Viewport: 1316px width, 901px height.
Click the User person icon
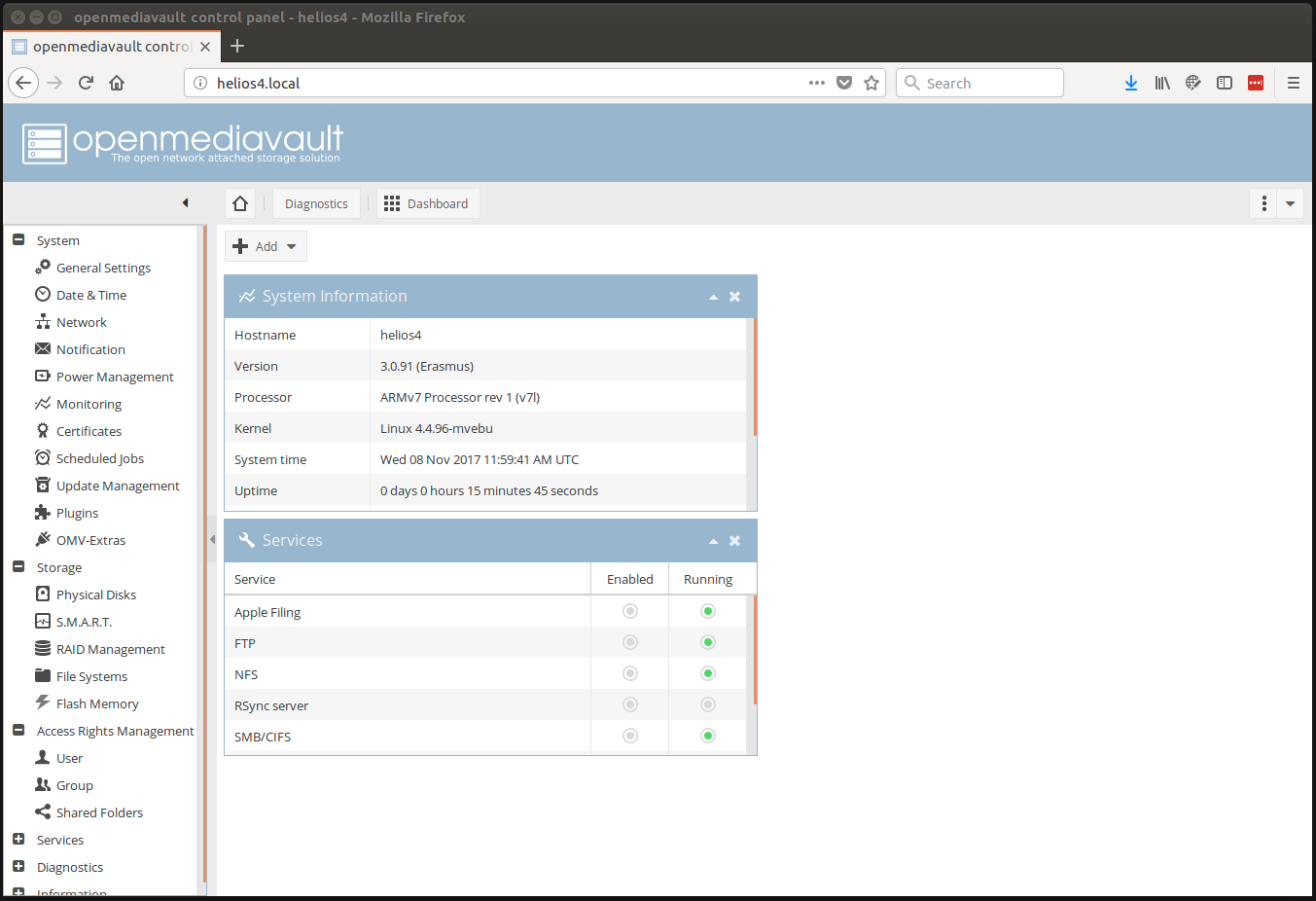[43, 757]
